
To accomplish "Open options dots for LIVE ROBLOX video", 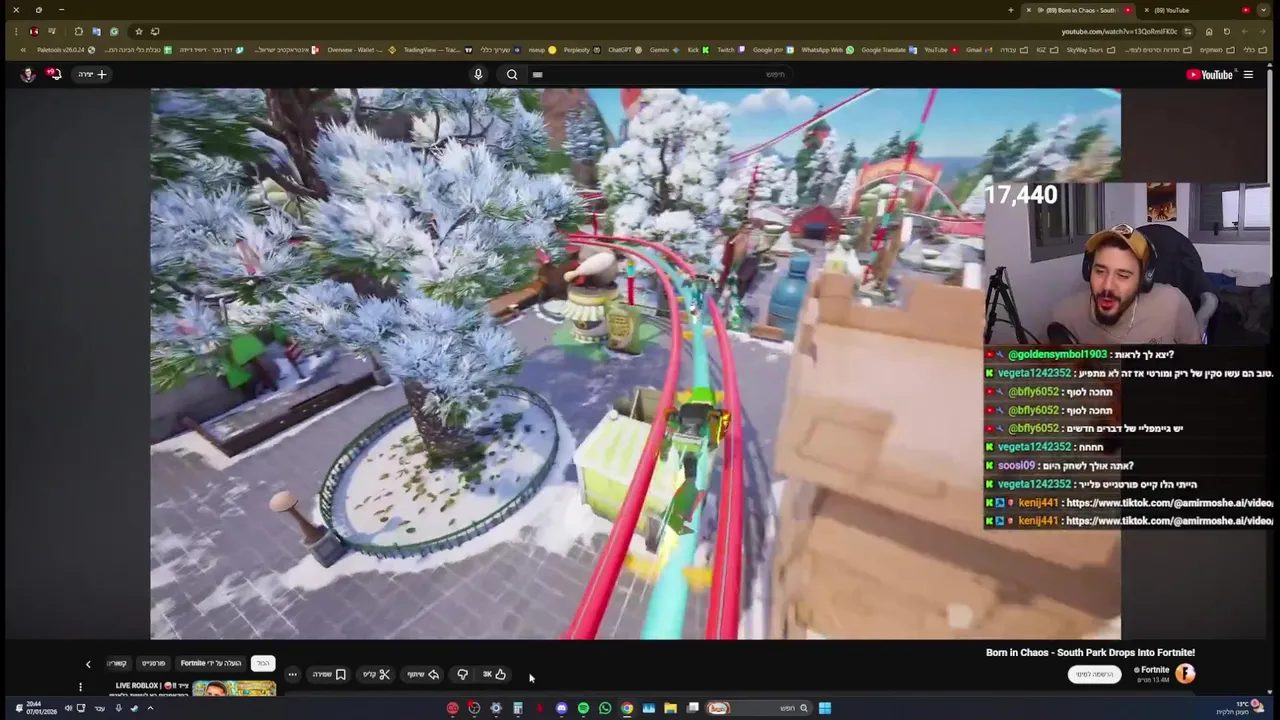I will coord(80,687).
